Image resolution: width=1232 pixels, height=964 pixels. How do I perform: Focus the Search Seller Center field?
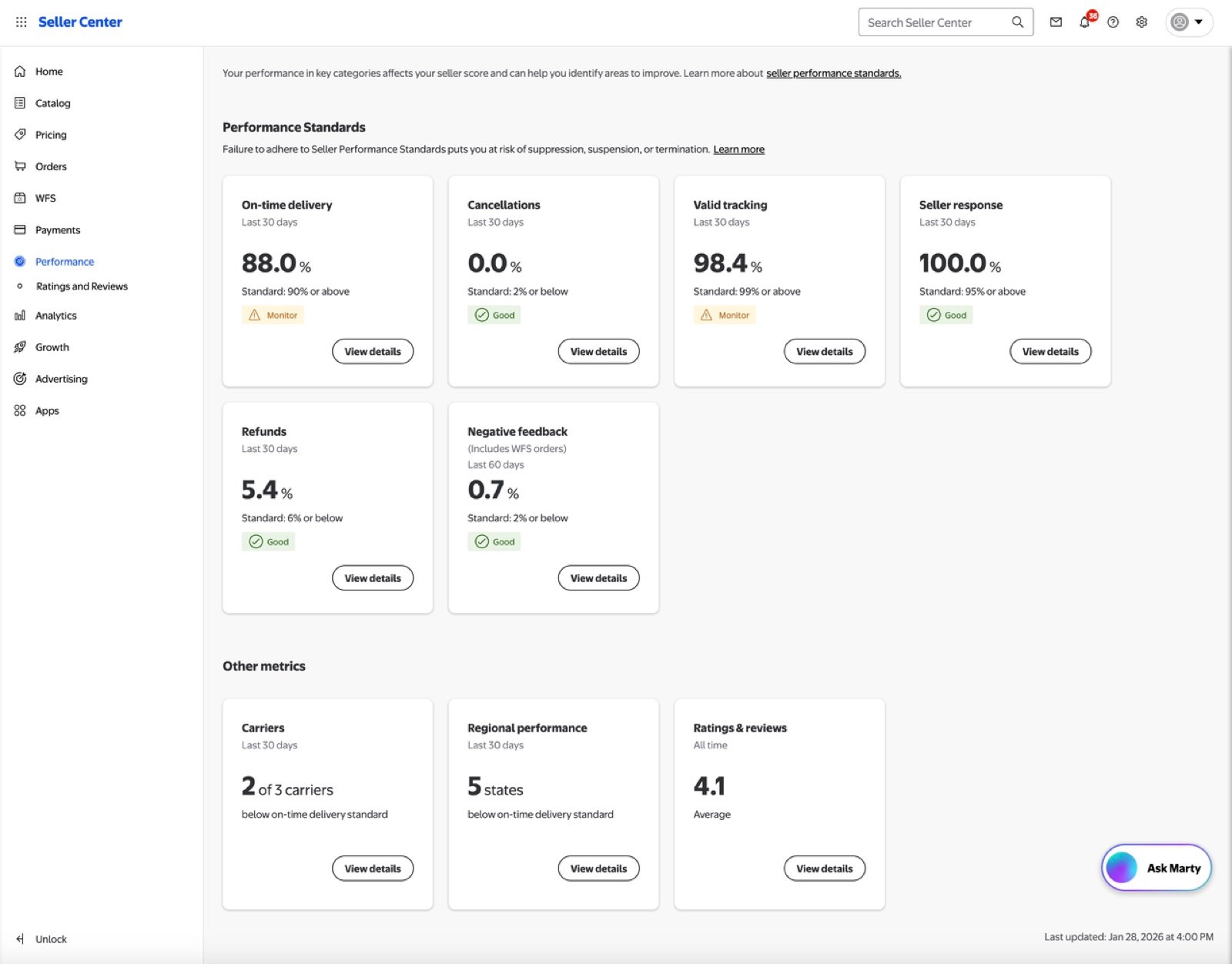pyautogui.click(x=946, y=22)
